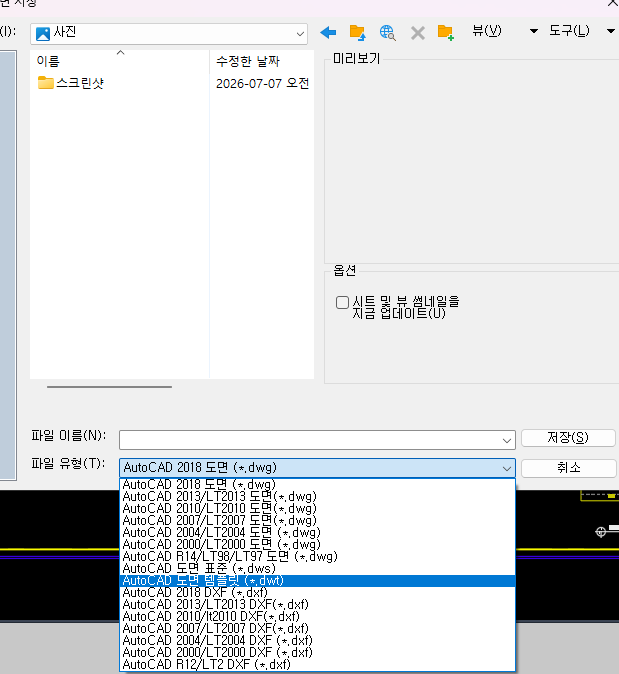Pick AutoCAD 도면 표준 (*.dws)
The height and width of the screenshot is (674, 619).
coord(317,569)
